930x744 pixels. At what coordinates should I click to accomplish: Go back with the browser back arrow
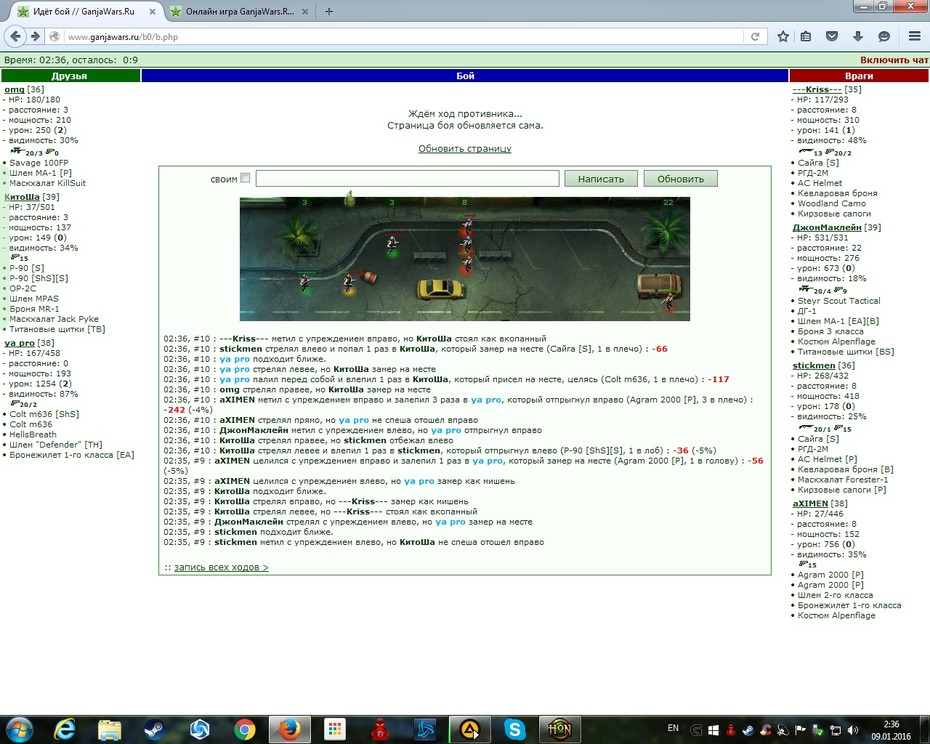15,37
